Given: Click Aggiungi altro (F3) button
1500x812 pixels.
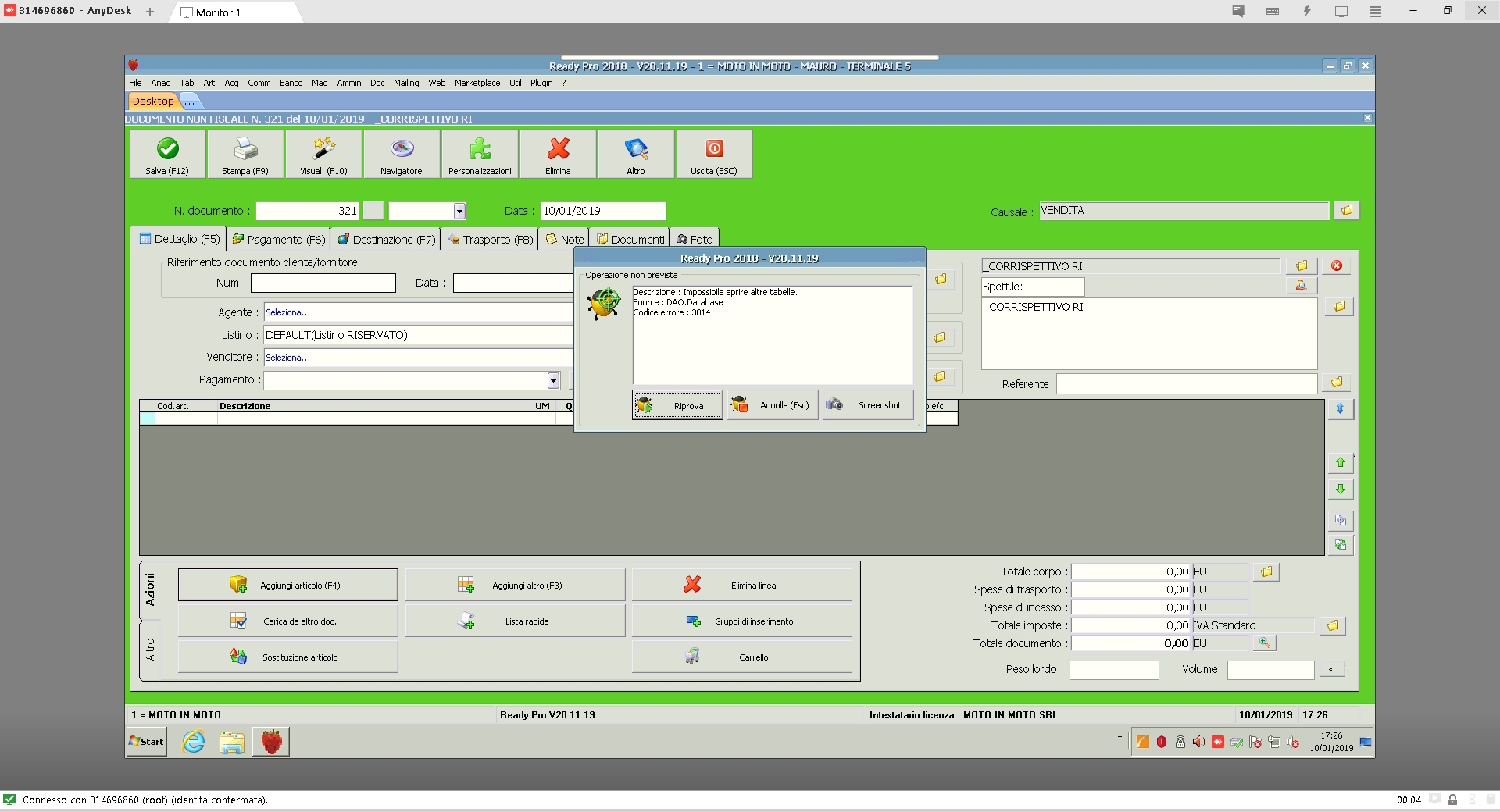Looking at the screenshot, I should tap(515, 585).
